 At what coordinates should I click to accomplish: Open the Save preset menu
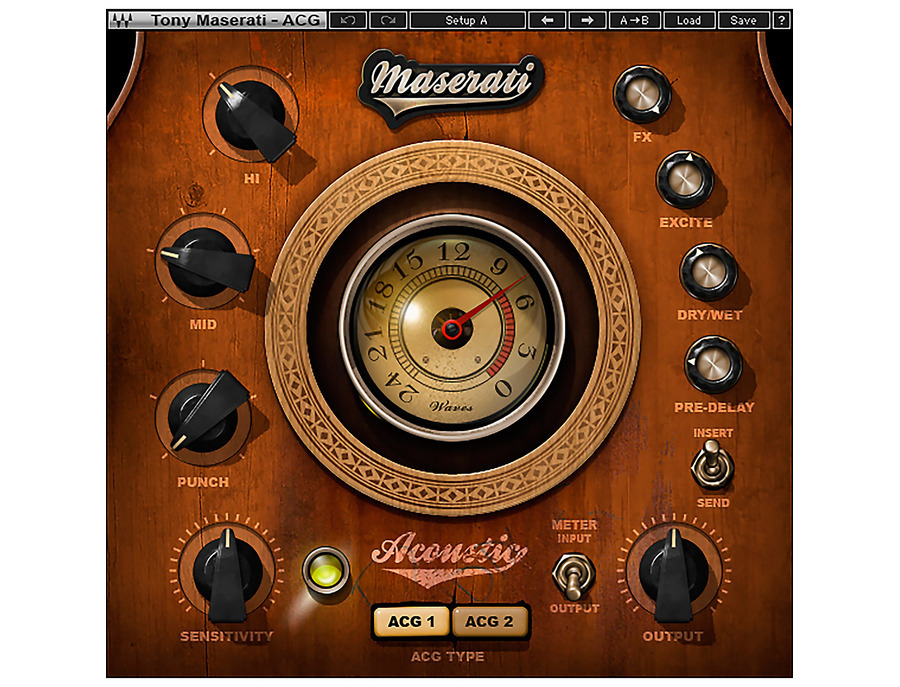743,20
